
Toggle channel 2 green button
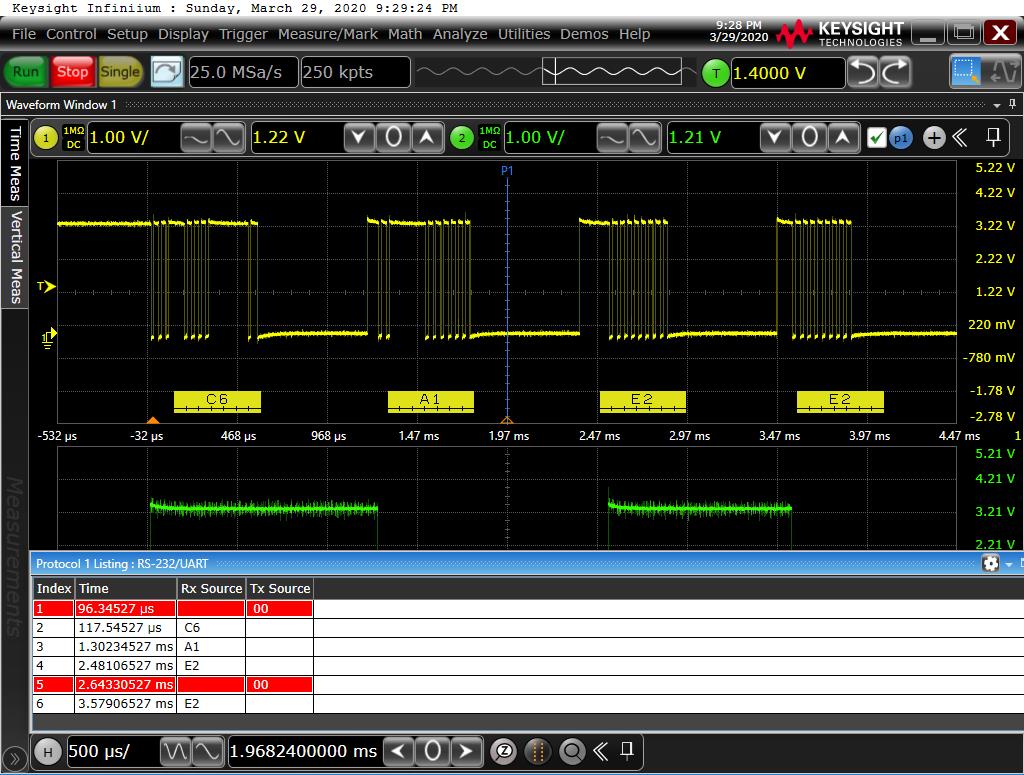click(461, 138)
